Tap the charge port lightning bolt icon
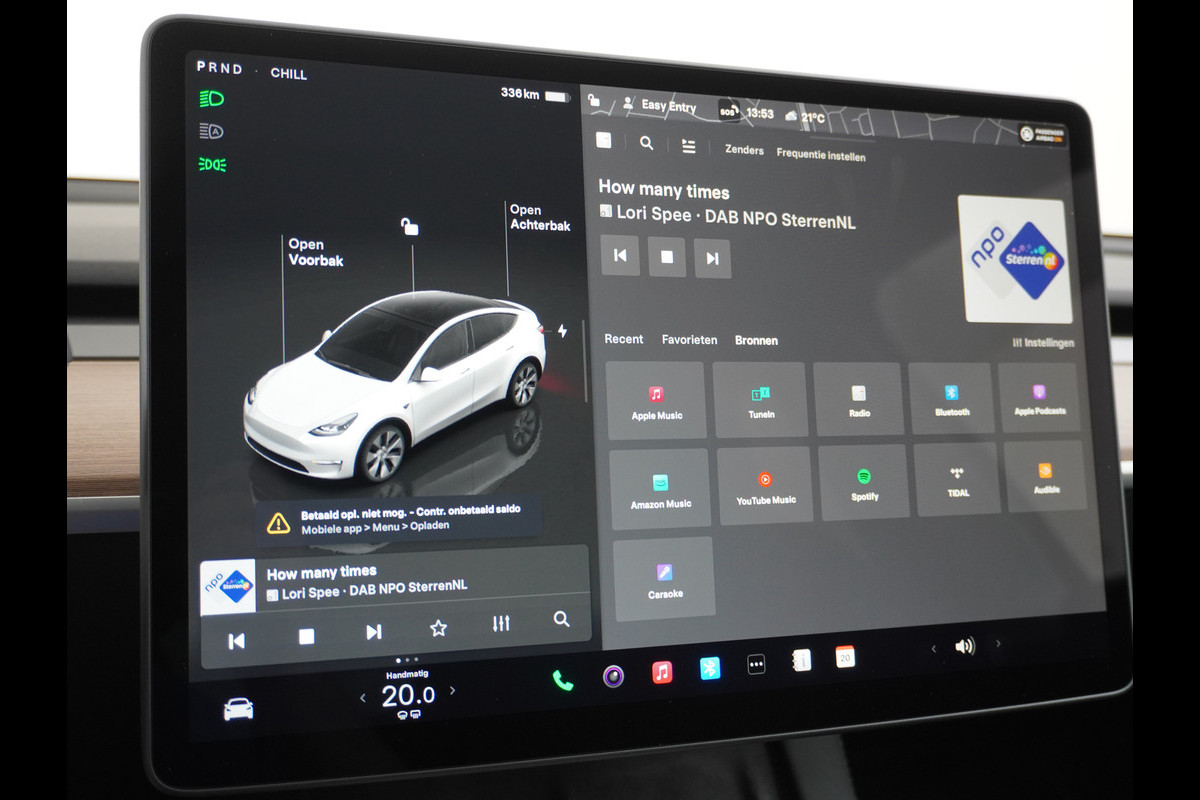1200x800 pixels. point(562,331)
